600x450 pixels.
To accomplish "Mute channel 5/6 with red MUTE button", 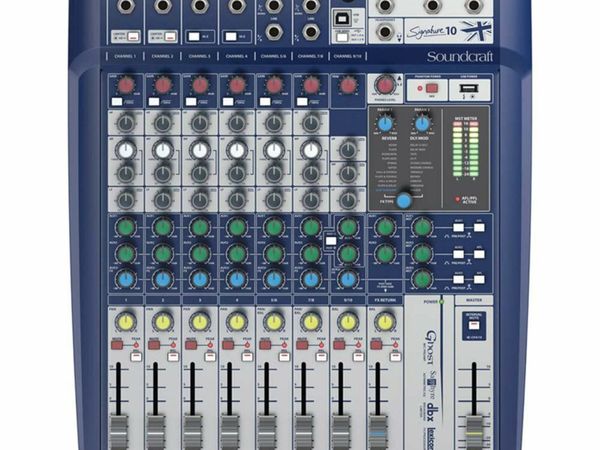I will (x=265, y=345).
